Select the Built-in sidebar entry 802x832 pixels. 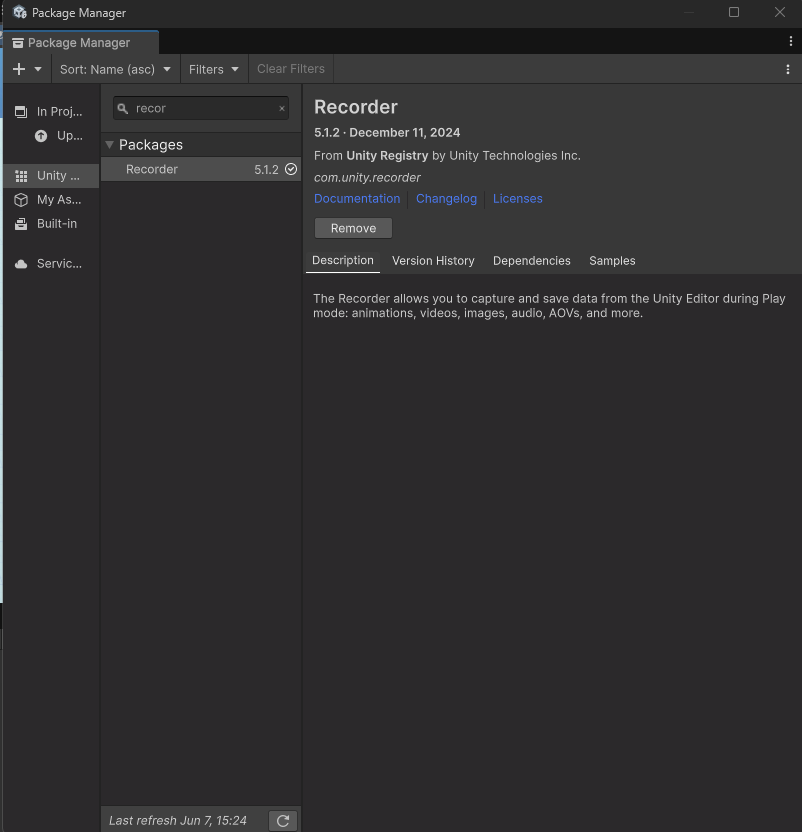pyautogui.click(x=51, y=224)
